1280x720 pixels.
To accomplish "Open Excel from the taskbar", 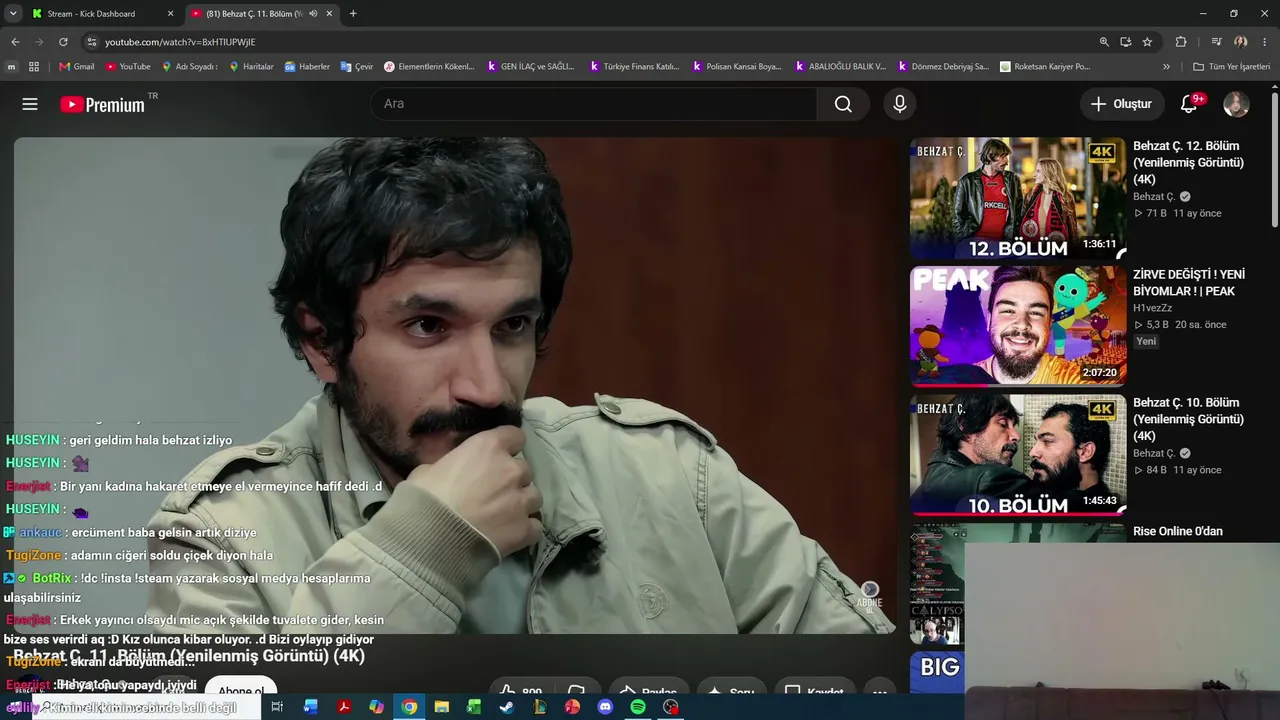I will click(x=474, y=707).
